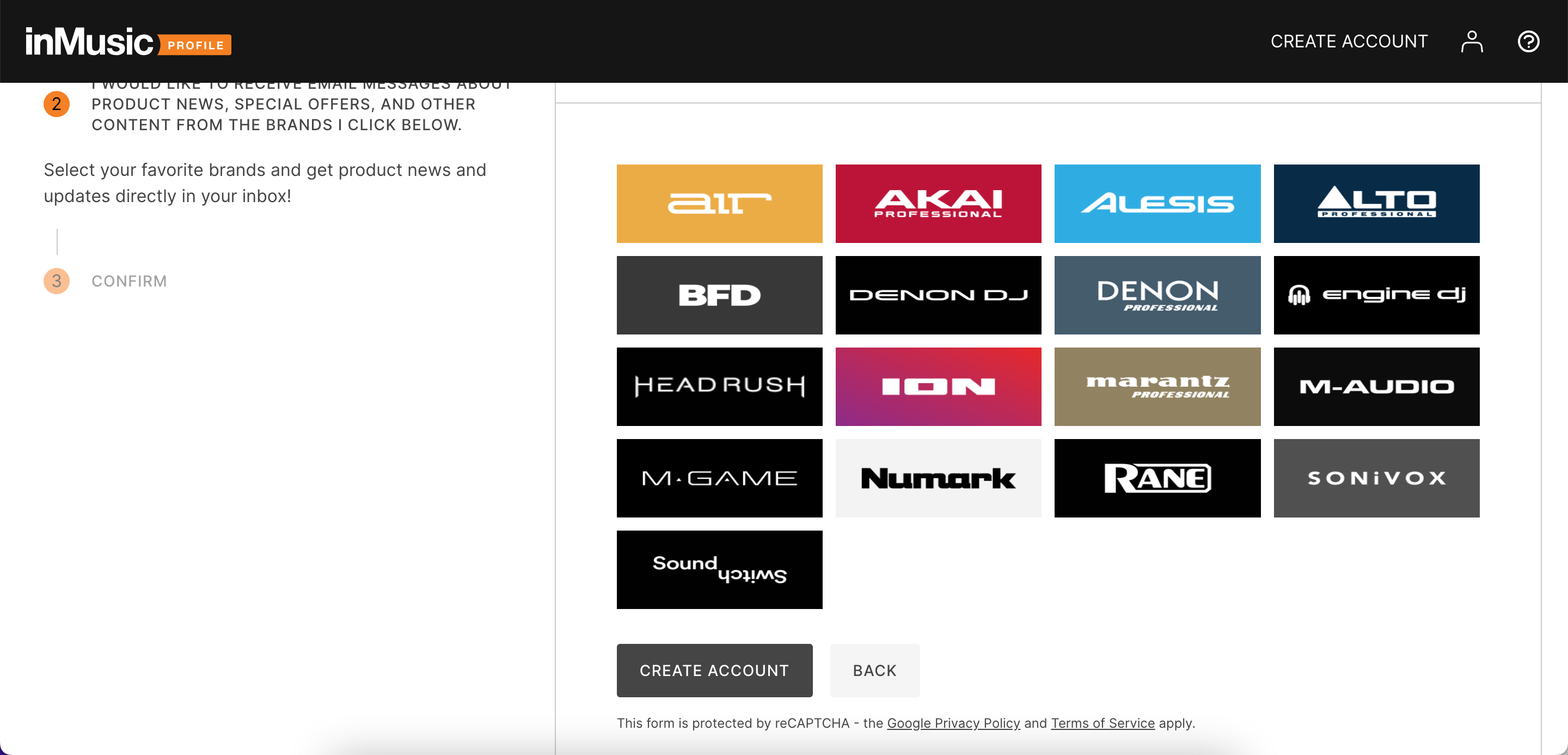Click the dark Create Account button
Image resolution: width=1568 pixels, height=755 pixels.
[714, 671]
